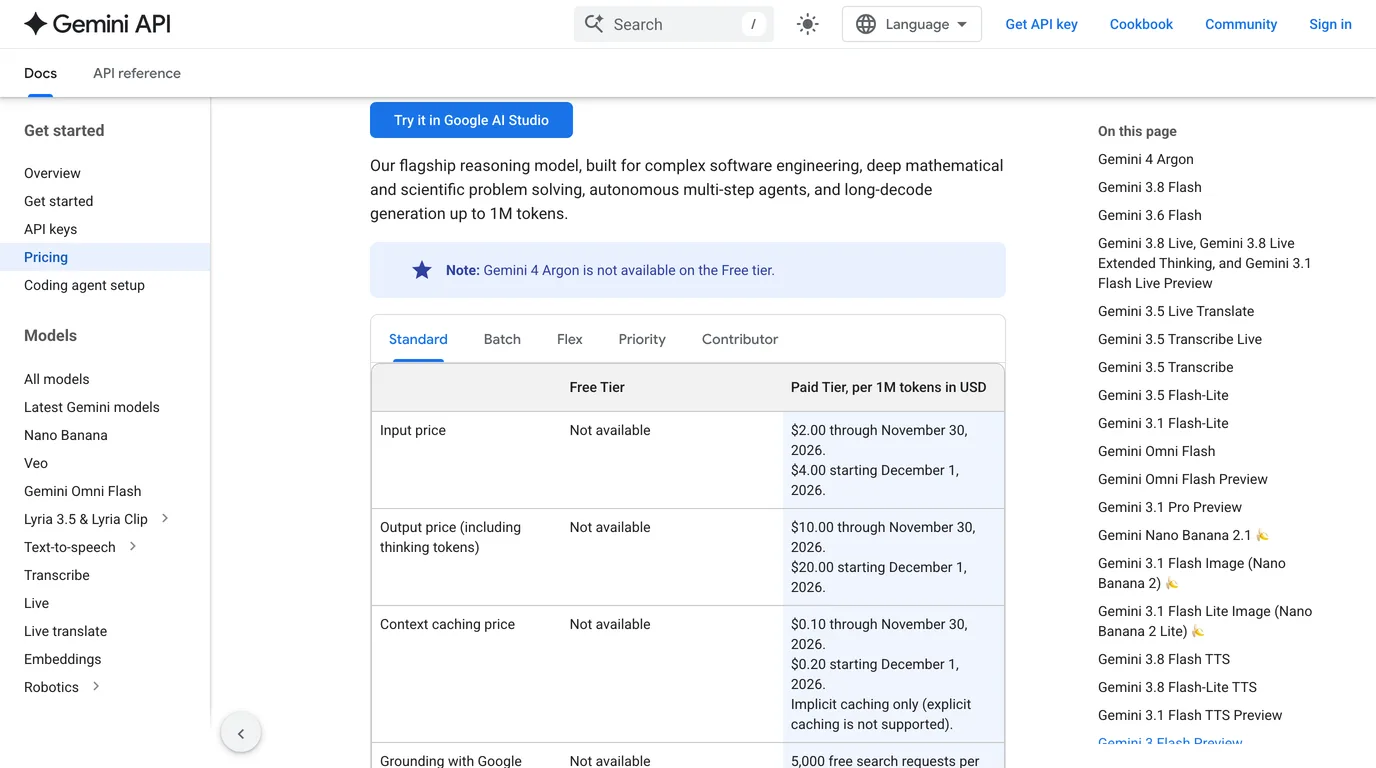
Task: Go to the Docs tab
Action: tap(40, 73)
